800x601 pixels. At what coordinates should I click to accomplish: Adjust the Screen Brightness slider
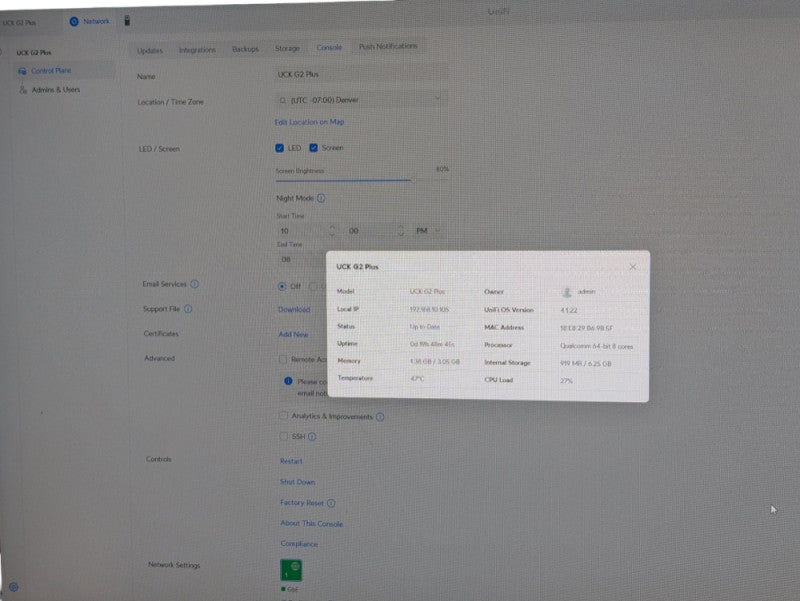pyautogui.click(x=412, y=180)
